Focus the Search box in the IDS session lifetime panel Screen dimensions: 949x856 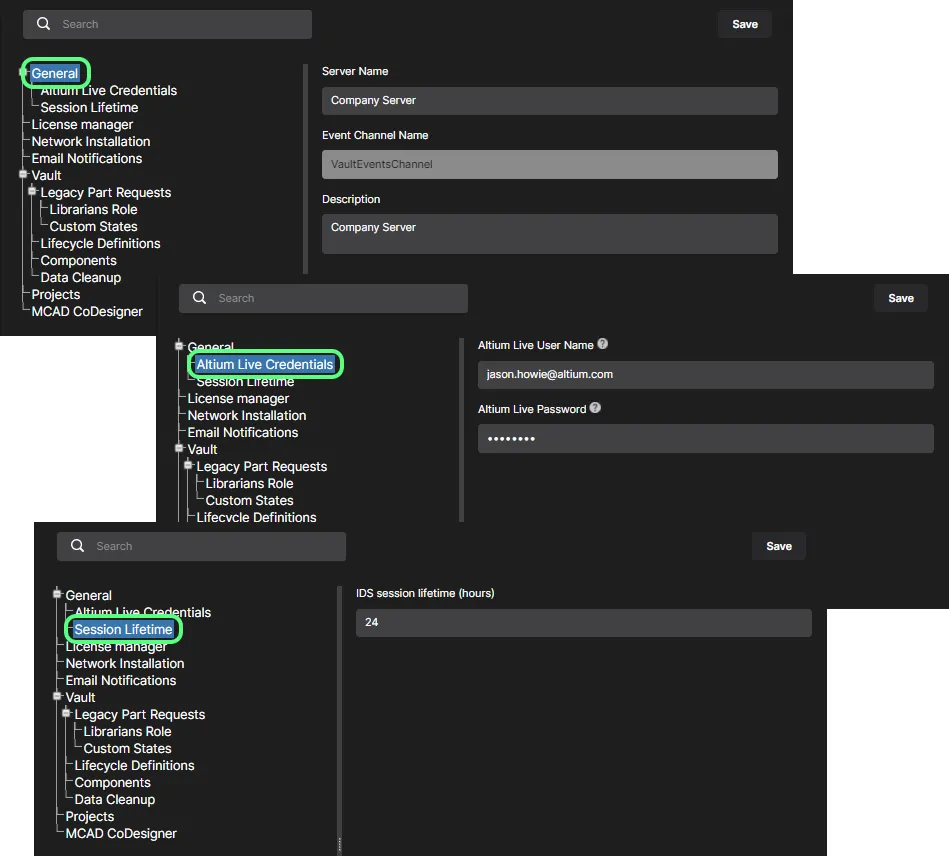pyautogui.click(x=202, y=546)
